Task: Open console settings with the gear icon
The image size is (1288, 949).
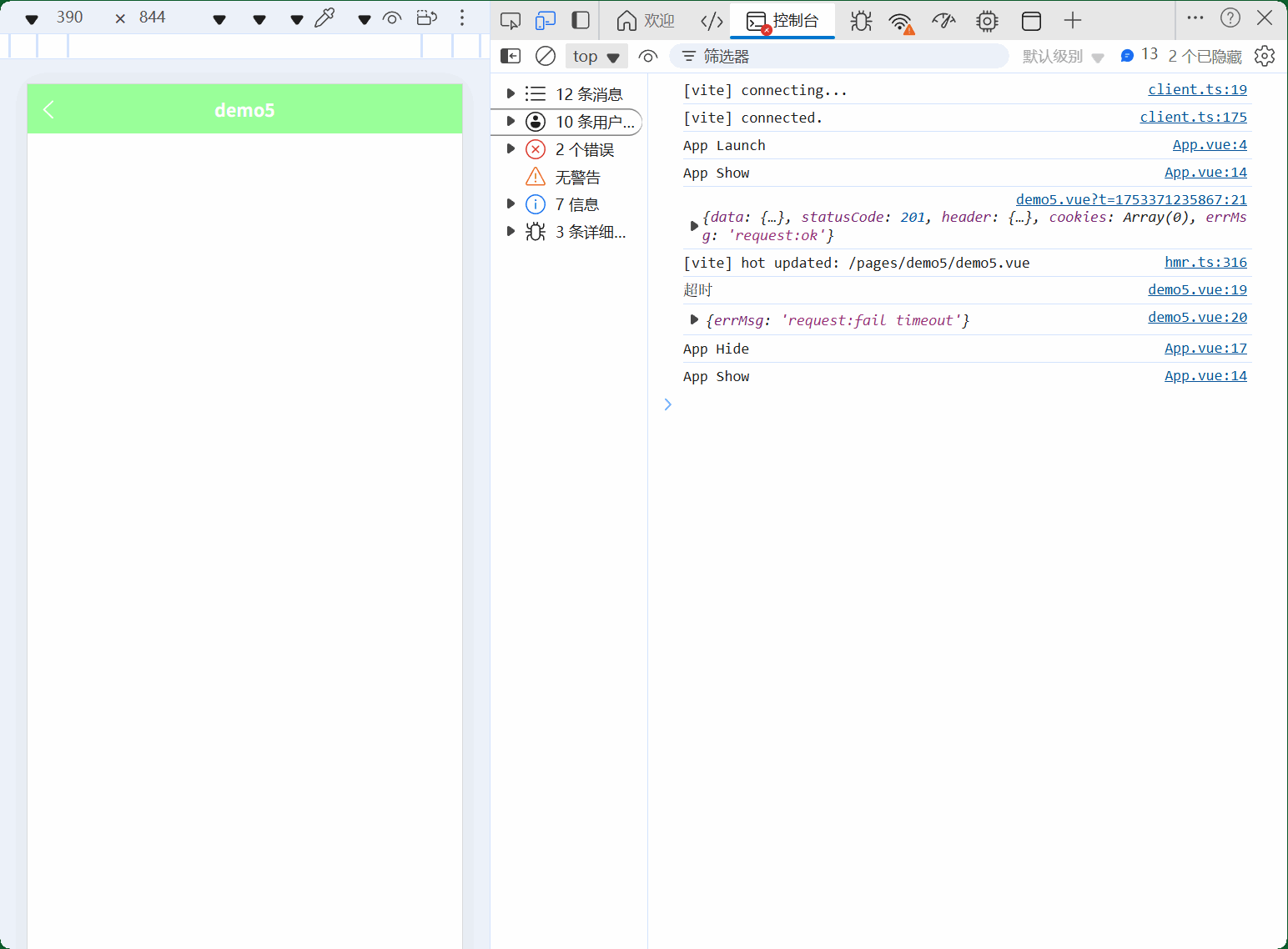Action: click(x=1265, y=56)
